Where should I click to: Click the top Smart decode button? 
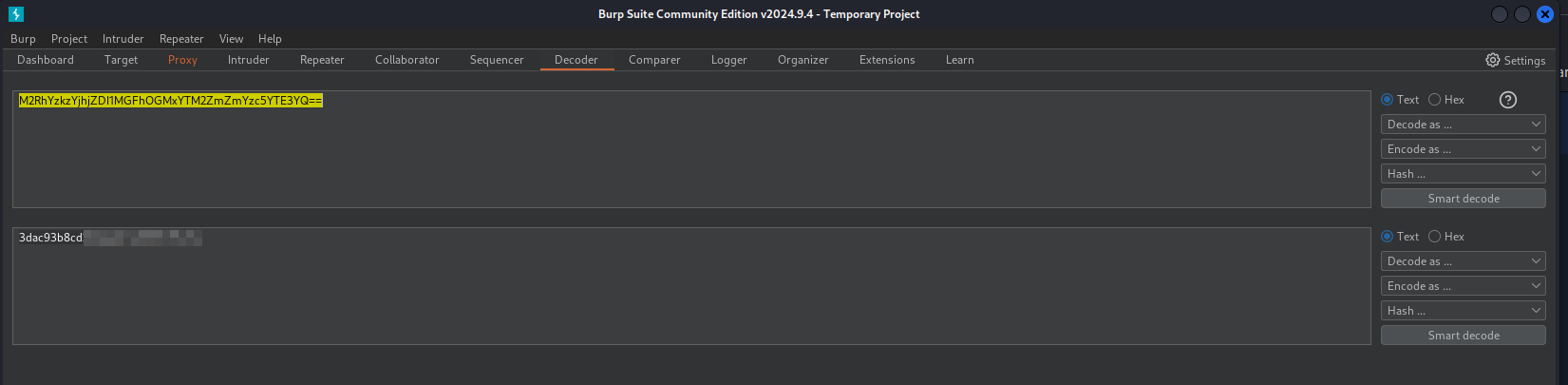tap(1463, 199)
